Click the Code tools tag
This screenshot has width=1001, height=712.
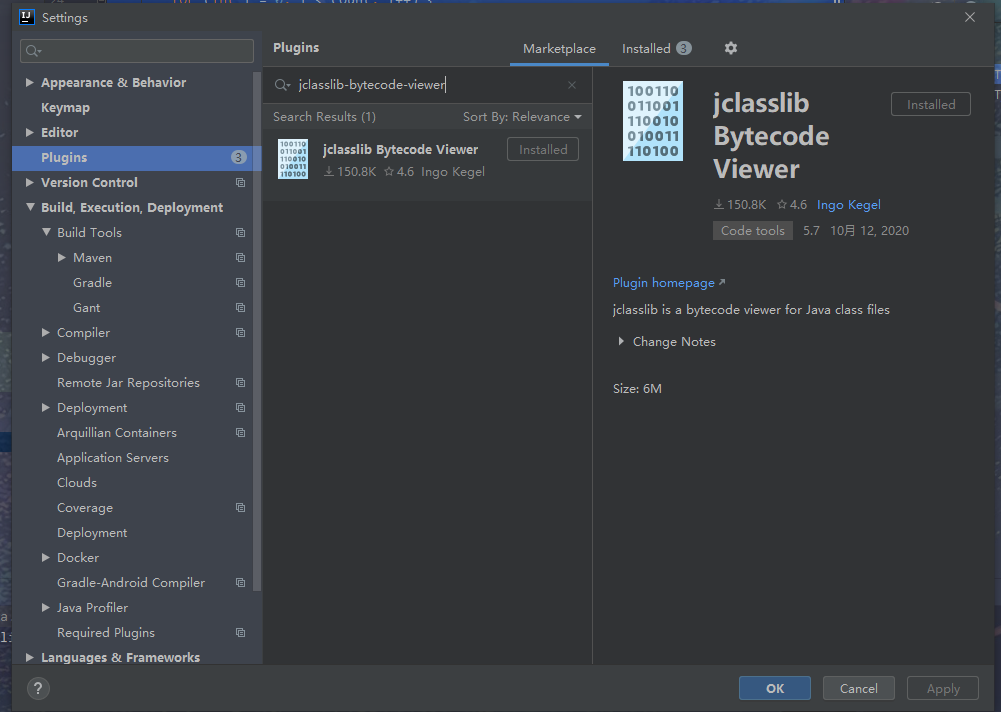coord(753,231)
